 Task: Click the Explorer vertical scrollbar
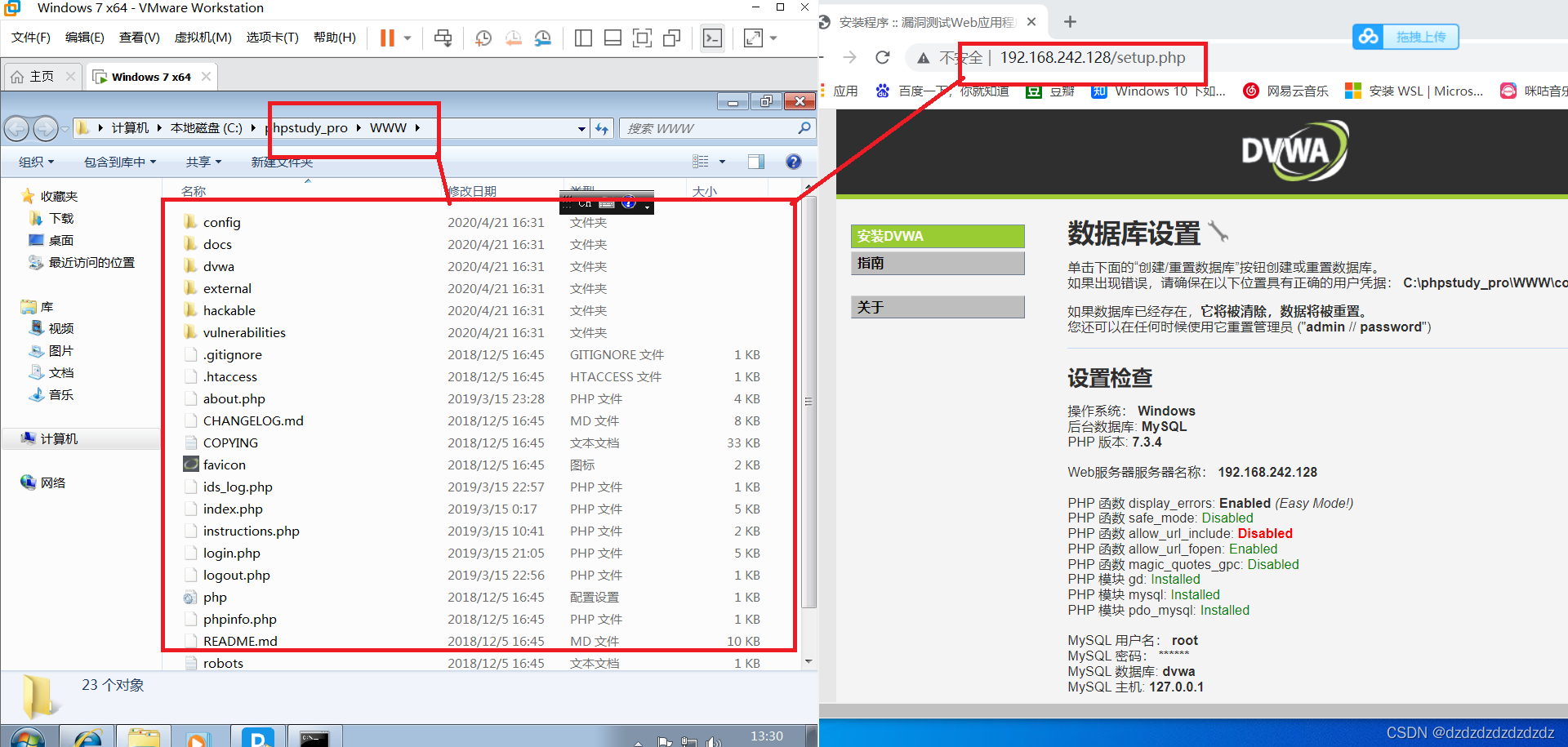point(808,402)
